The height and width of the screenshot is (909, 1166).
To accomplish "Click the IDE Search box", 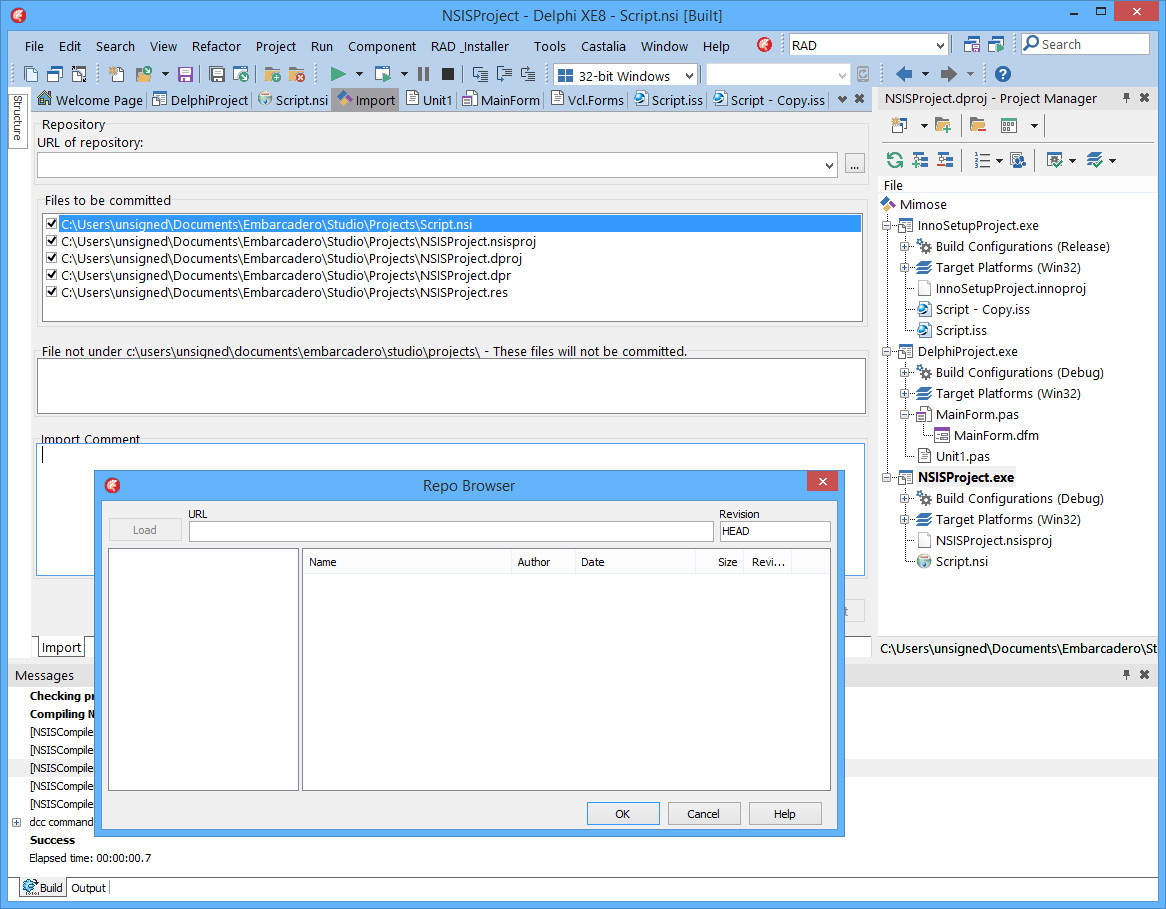I will coord(1085,45).
